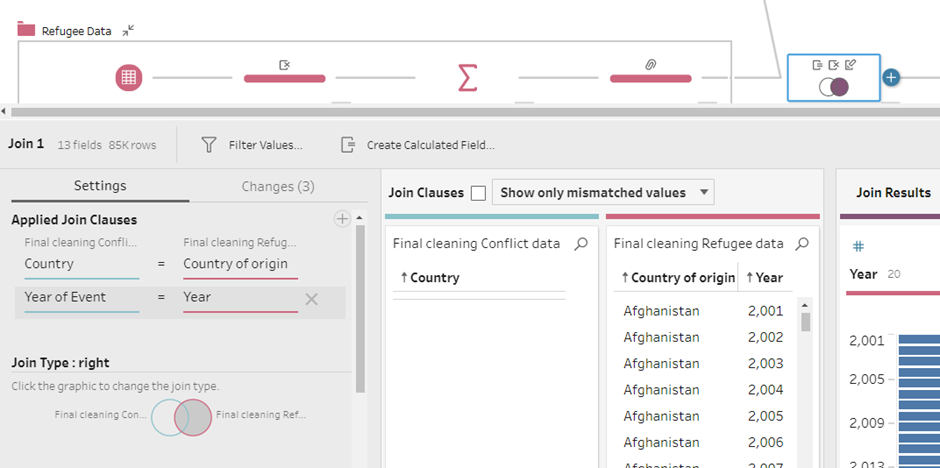
Task: Click the Refugee Data input step icon
Action: 128,78
